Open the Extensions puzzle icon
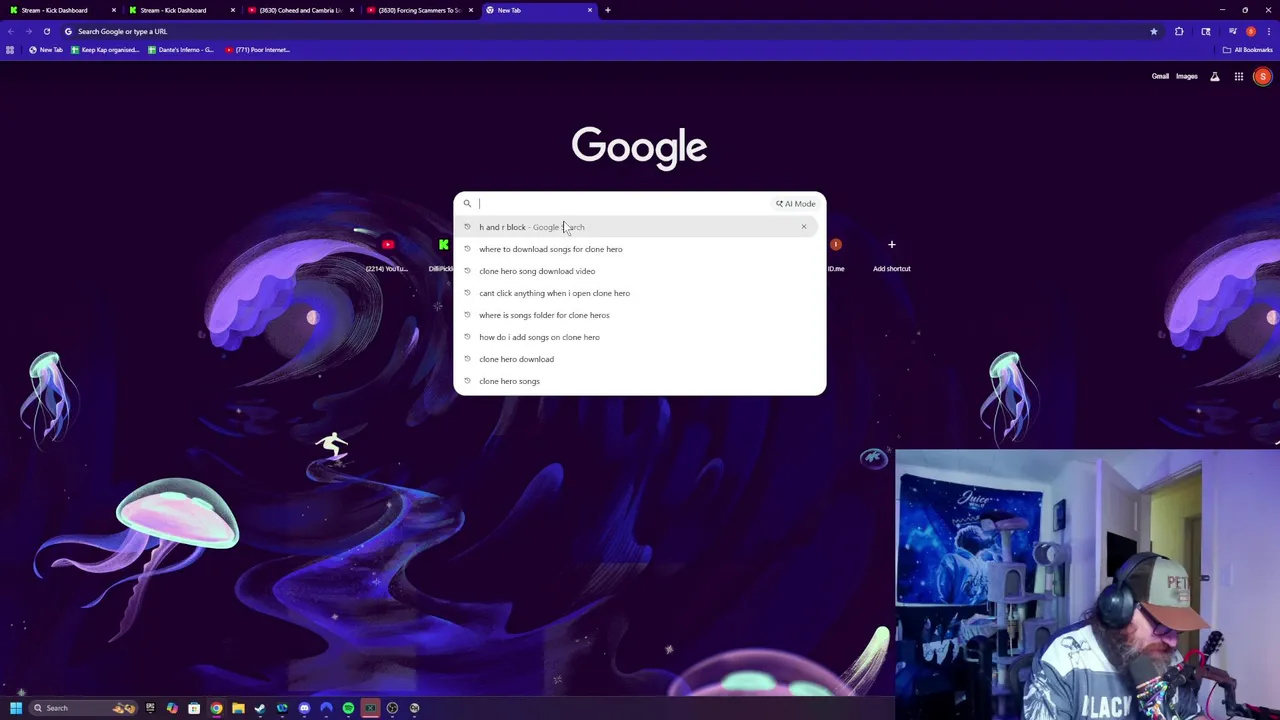Viewport: 1280px width, 720px height. (1179, 32)
